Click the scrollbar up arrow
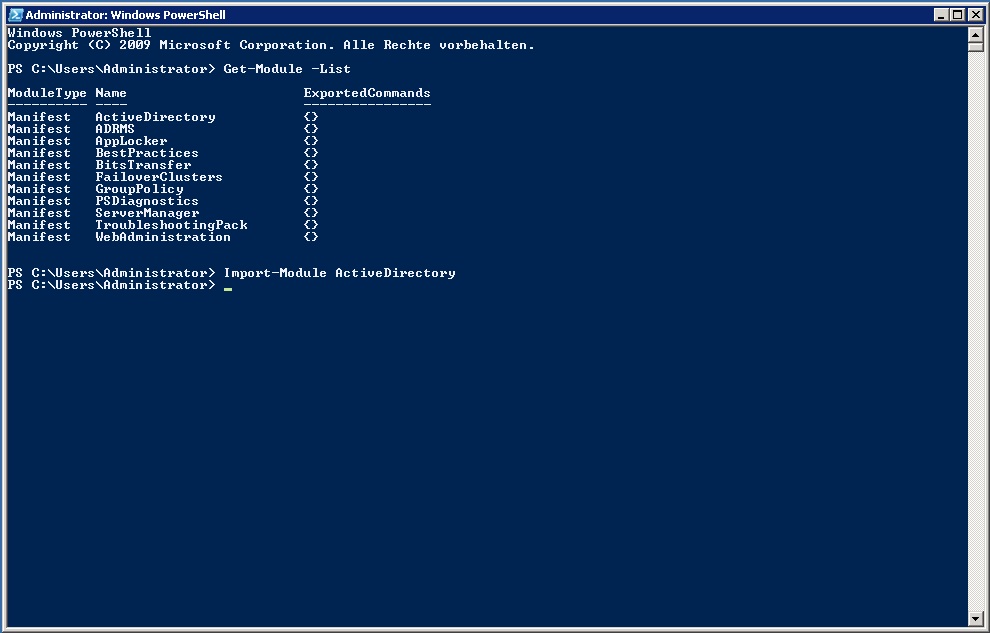 coord(976,33)
